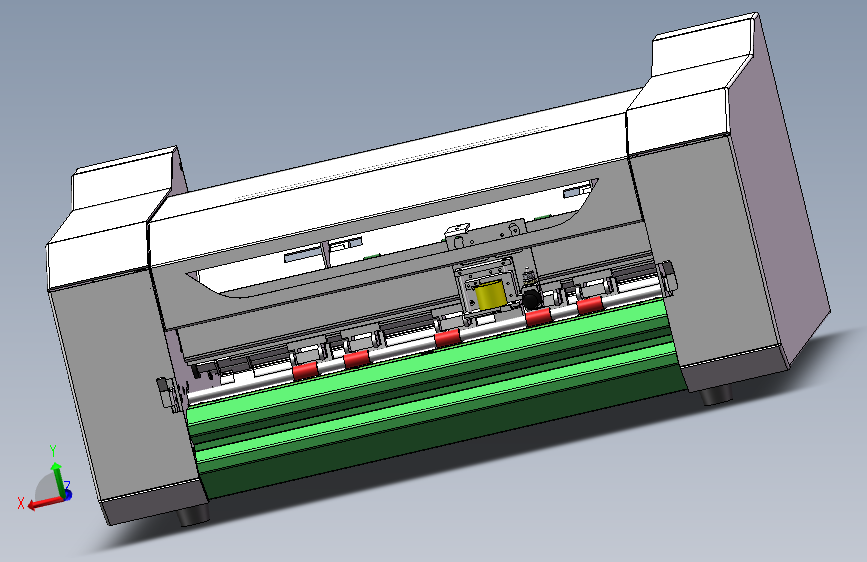The height and width of the screenshot is (562, 867).
Task: Select the silver roller shaft holding red rollers
Action: pos(426,343)
